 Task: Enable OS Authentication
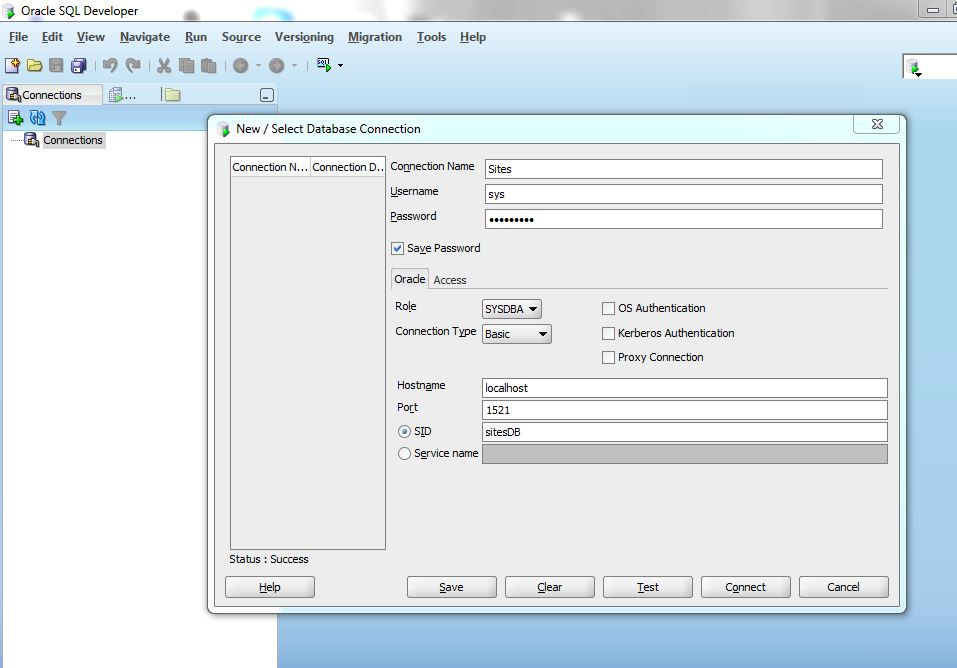[x=608, y=308]
